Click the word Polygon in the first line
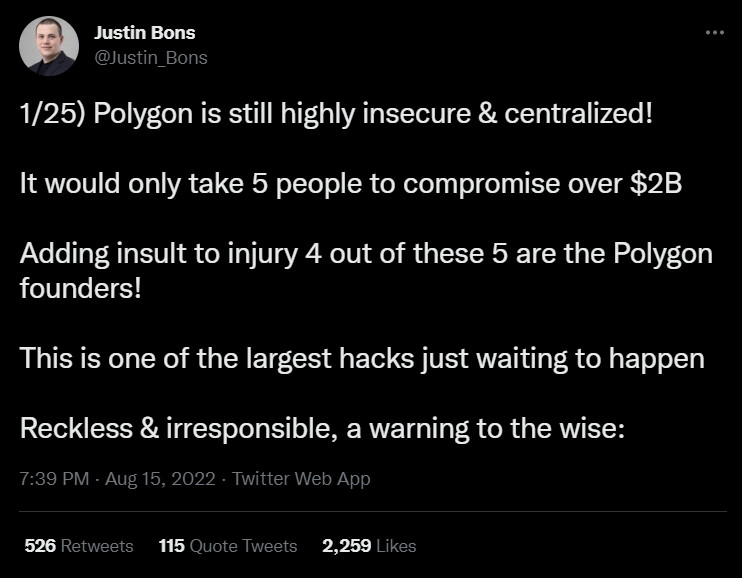 [x=143, y=115]
